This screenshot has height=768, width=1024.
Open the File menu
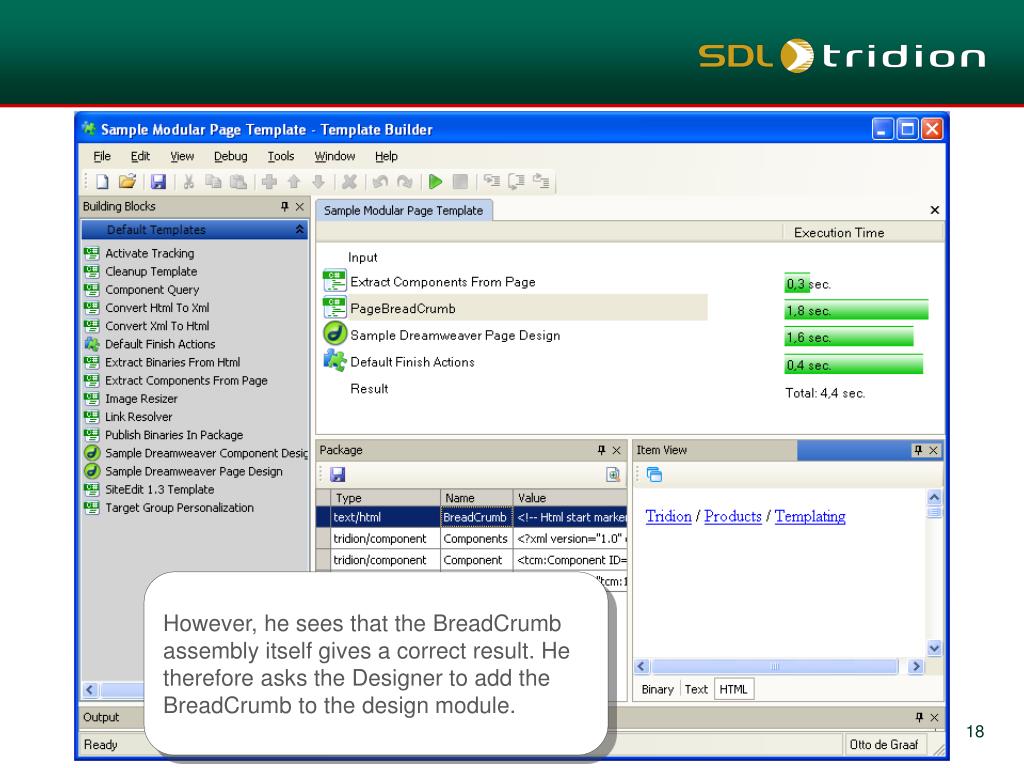click(102, 156)
